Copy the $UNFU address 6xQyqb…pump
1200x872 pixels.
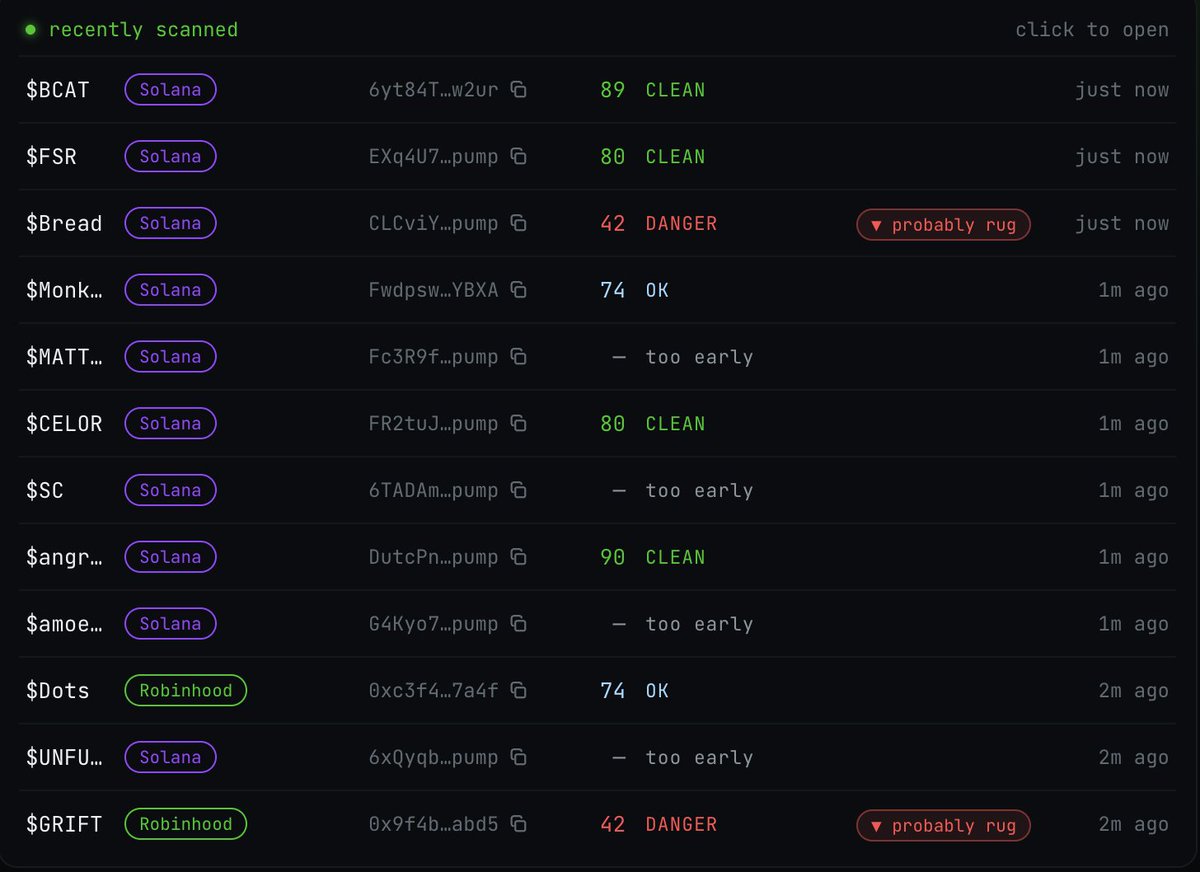click(x=518, y=757)
